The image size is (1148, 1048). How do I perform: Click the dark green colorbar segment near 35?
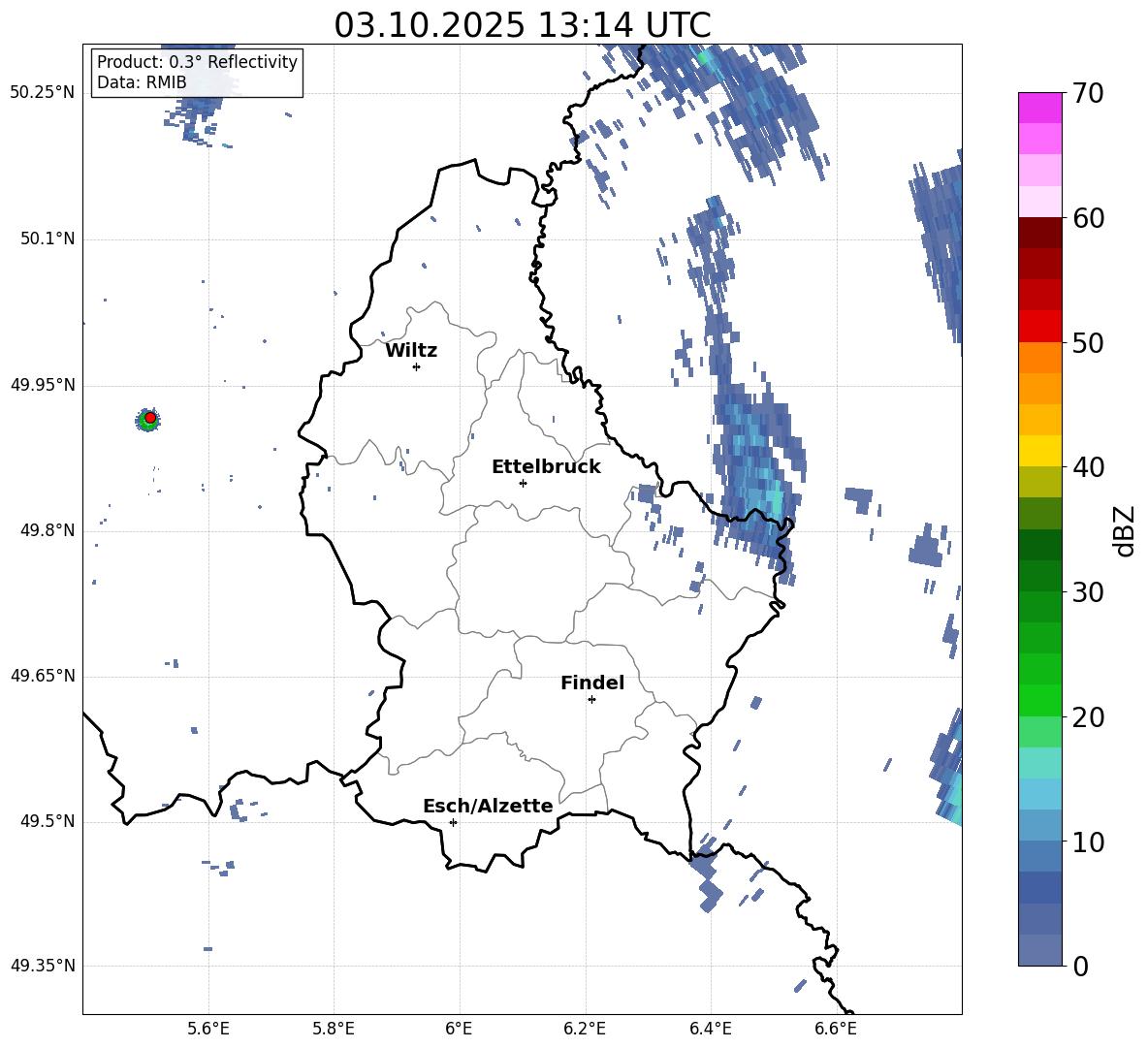(x=1040, y=545)
